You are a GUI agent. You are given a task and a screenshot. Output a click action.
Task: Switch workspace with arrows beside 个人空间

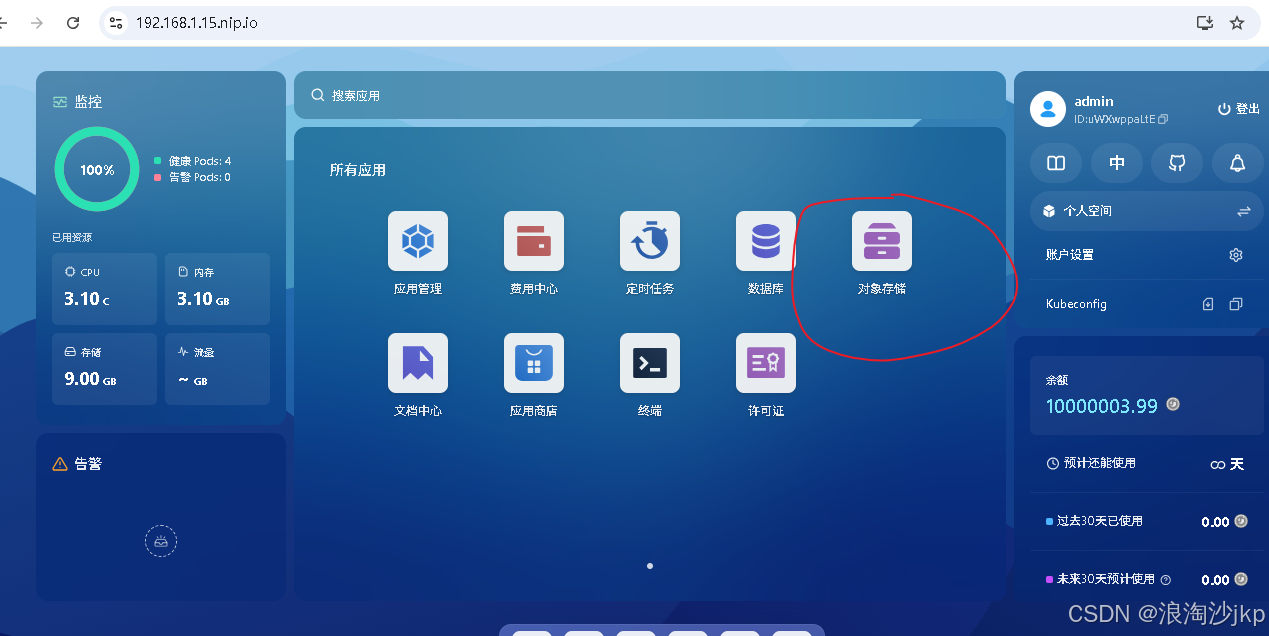click(x=1244, y=211)
